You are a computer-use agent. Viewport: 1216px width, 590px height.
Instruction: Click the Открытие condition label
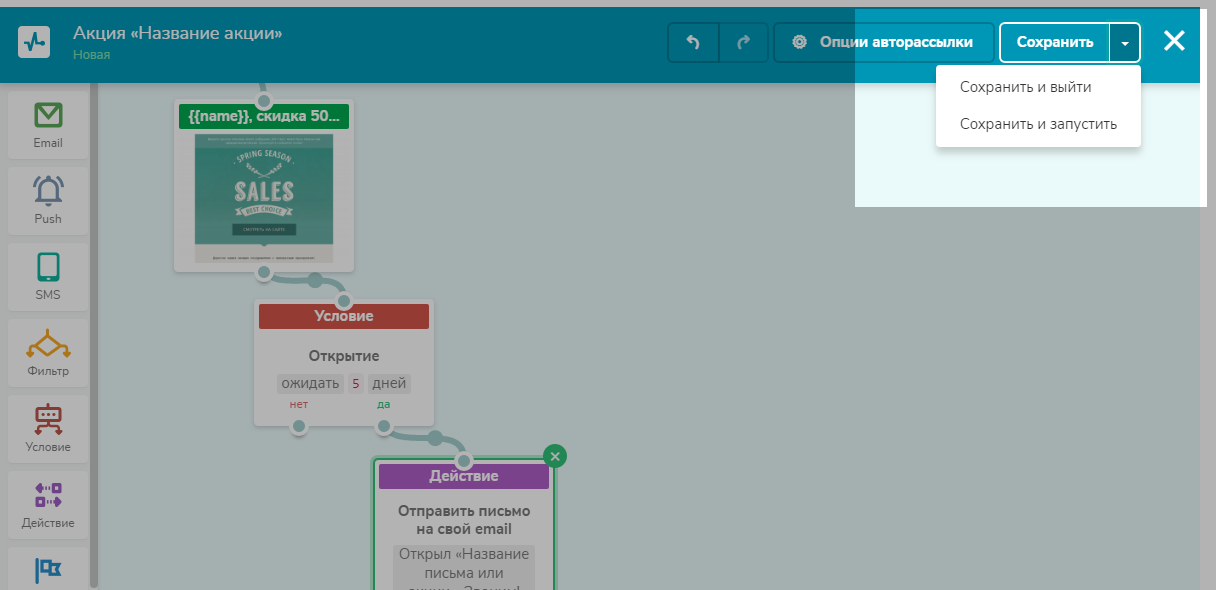344,356
